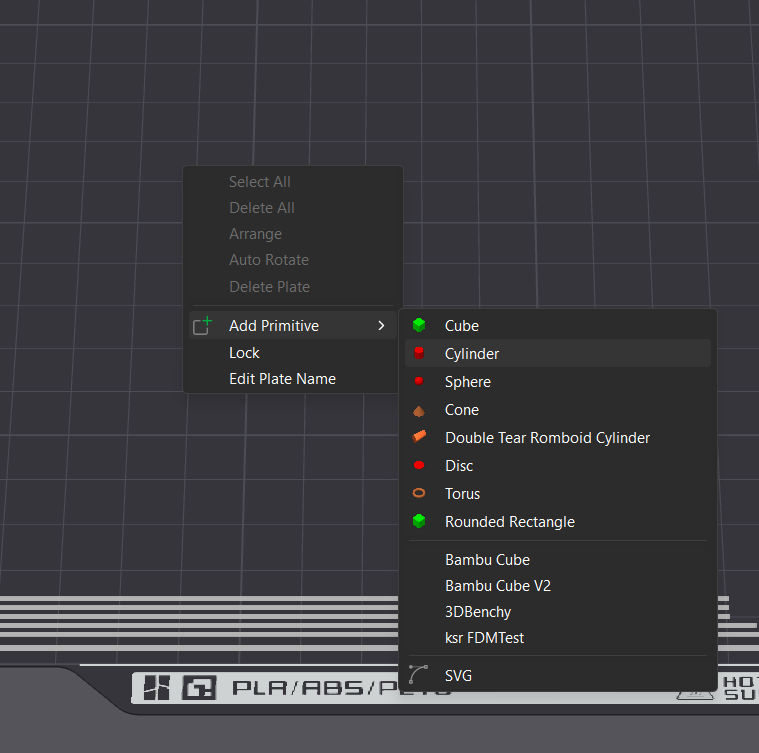Click the red Disc icon
This screenshot has width=759, height=753.
[x=419, y=466]
